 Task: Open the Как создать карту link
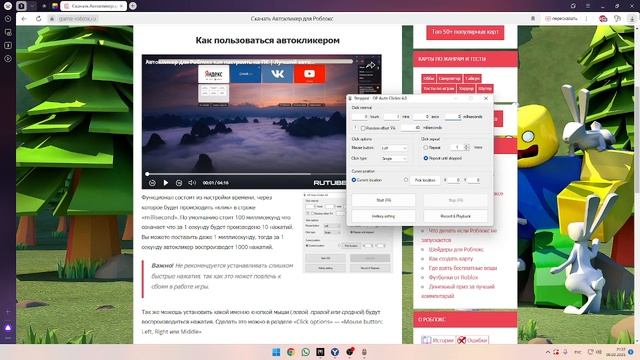coord(451,259)
